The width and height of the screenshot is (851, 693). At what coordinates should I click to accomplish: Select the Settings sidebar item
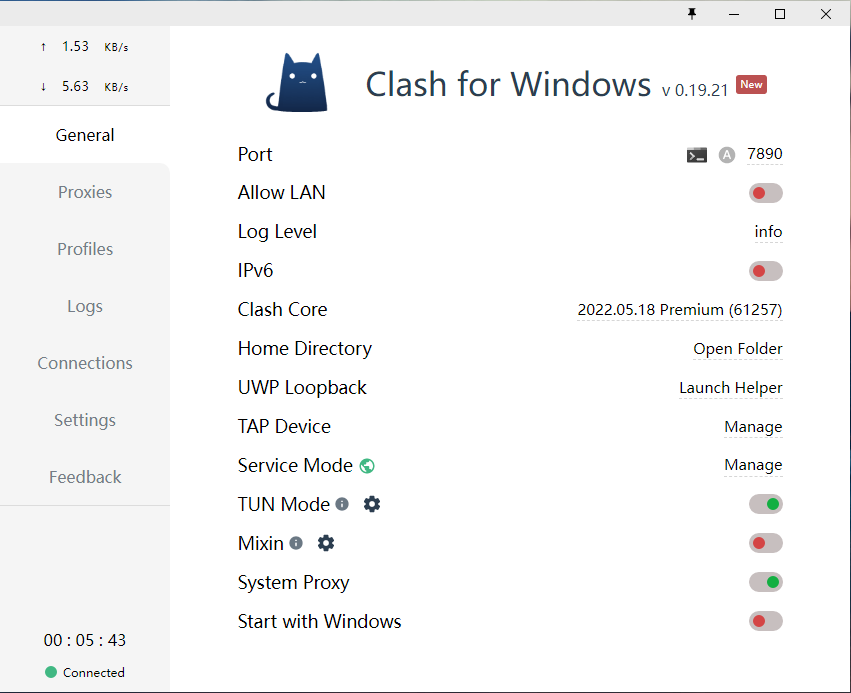[84, 420]
